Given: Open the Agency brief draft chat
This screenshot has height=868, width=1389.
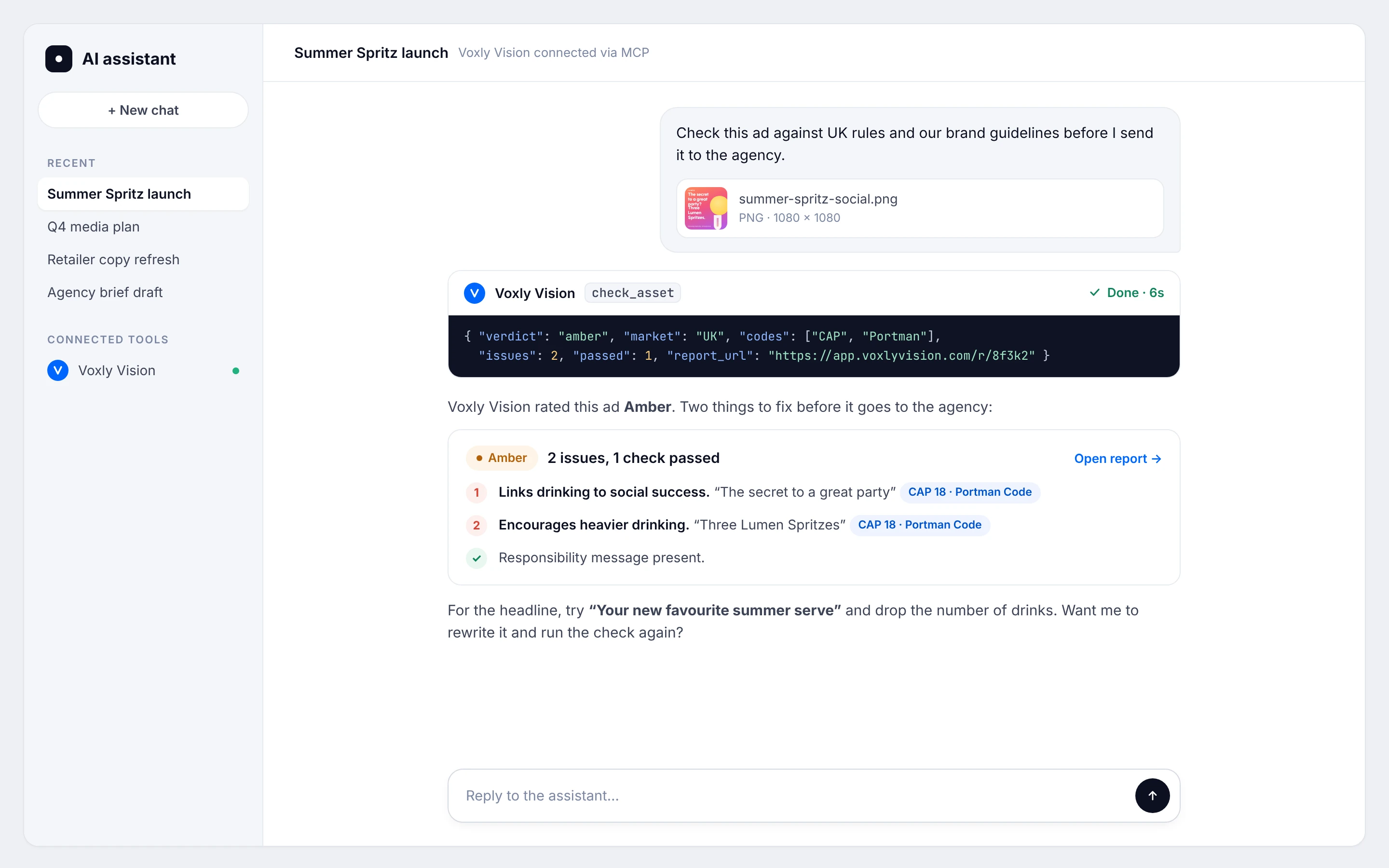Looking at the screenshot, I should [x=143, y=292].
